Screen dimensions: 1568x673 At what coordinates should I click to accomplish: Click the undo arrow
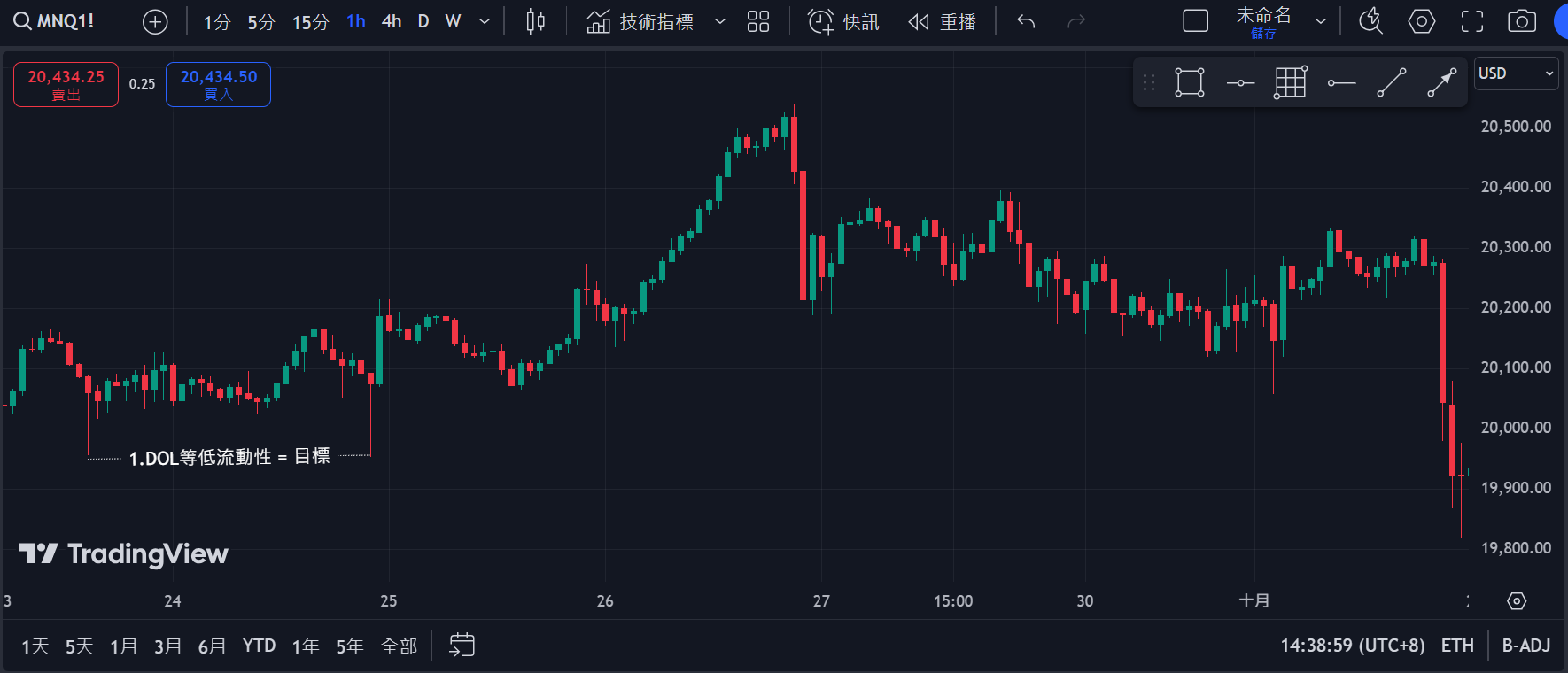pyautogui.click(x=1026, y=22)
